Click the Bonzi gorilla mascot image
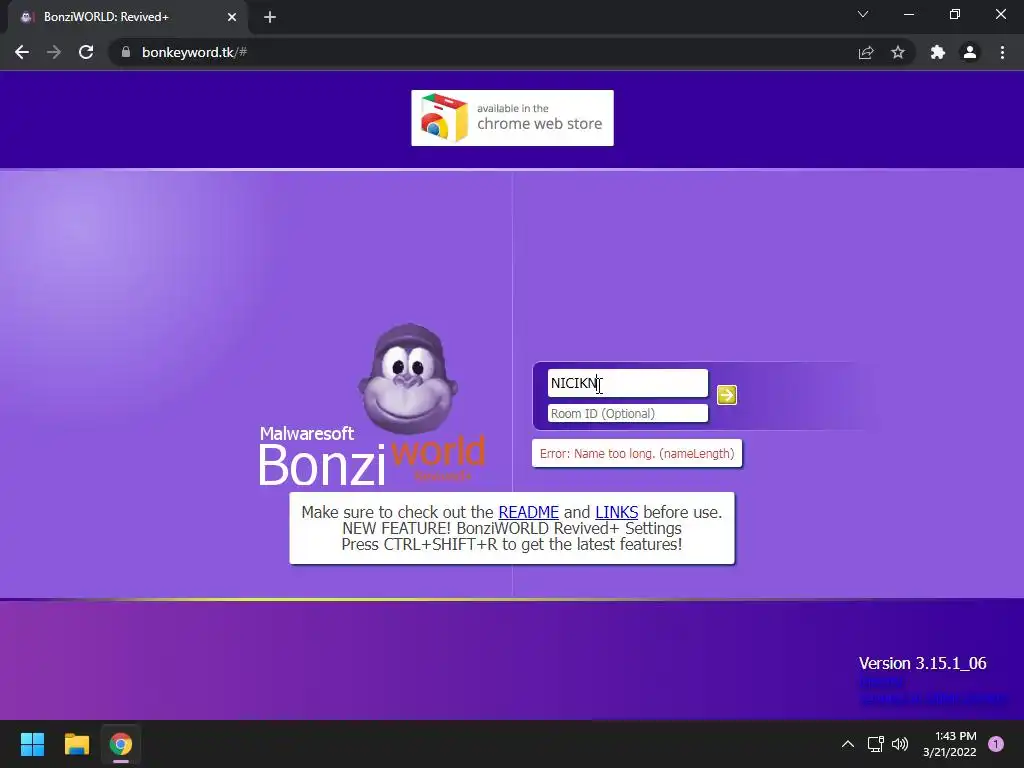This screenshot has height=768, width=1024. click(x=408, y=378)
